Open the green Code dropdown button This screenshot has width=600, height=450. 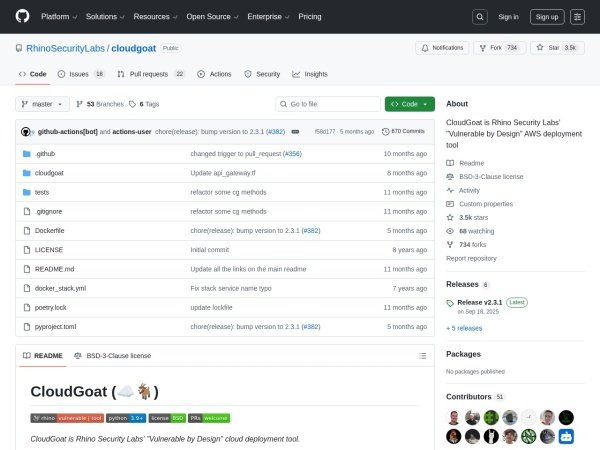tap(409, 104)
